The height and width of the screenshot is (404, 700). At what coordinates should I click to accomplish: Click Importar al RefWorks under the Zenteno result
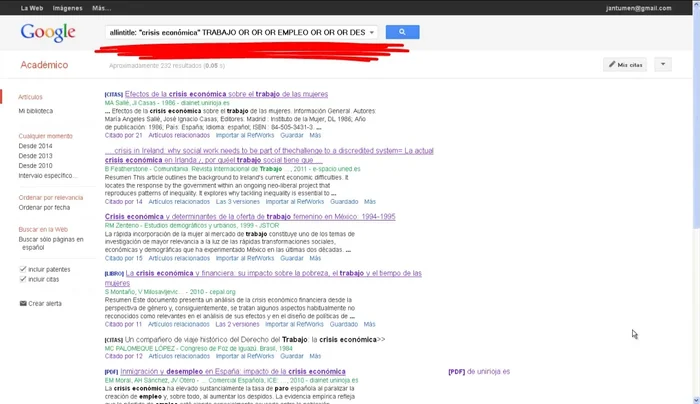(245, 258)
